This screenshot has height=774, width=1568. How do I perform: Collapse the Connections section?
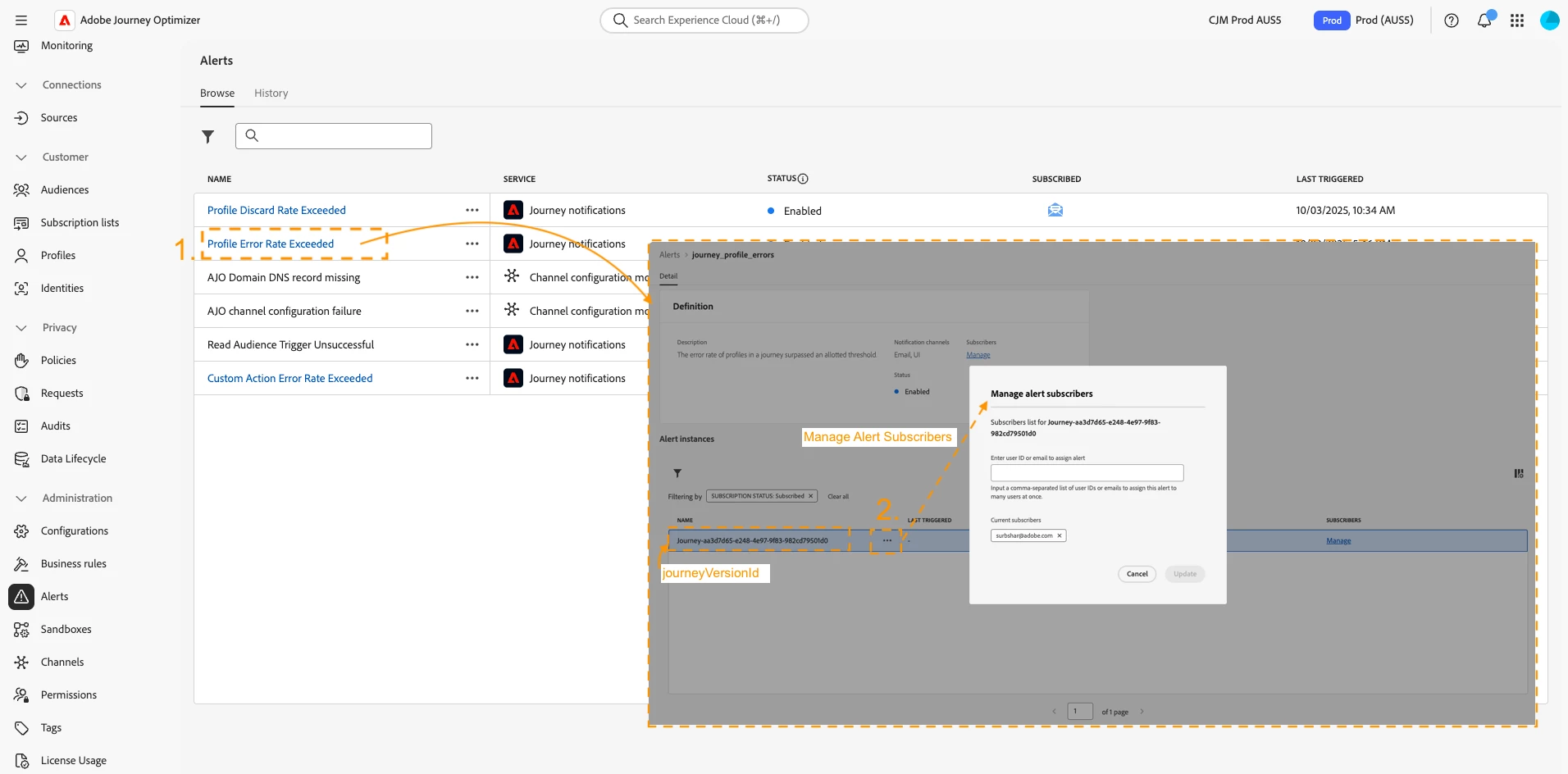(x=21, y=85)
